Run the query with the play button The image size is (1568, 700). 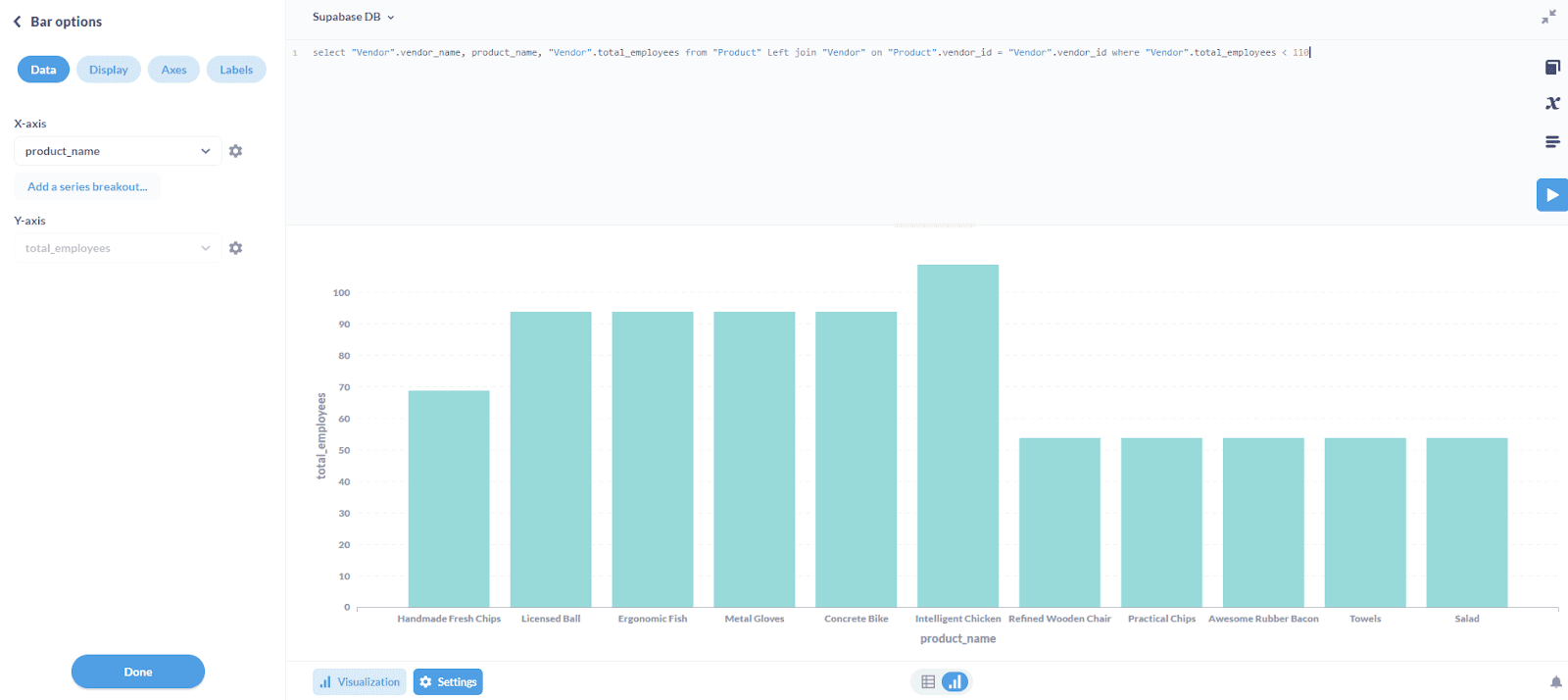point(1551,195)
